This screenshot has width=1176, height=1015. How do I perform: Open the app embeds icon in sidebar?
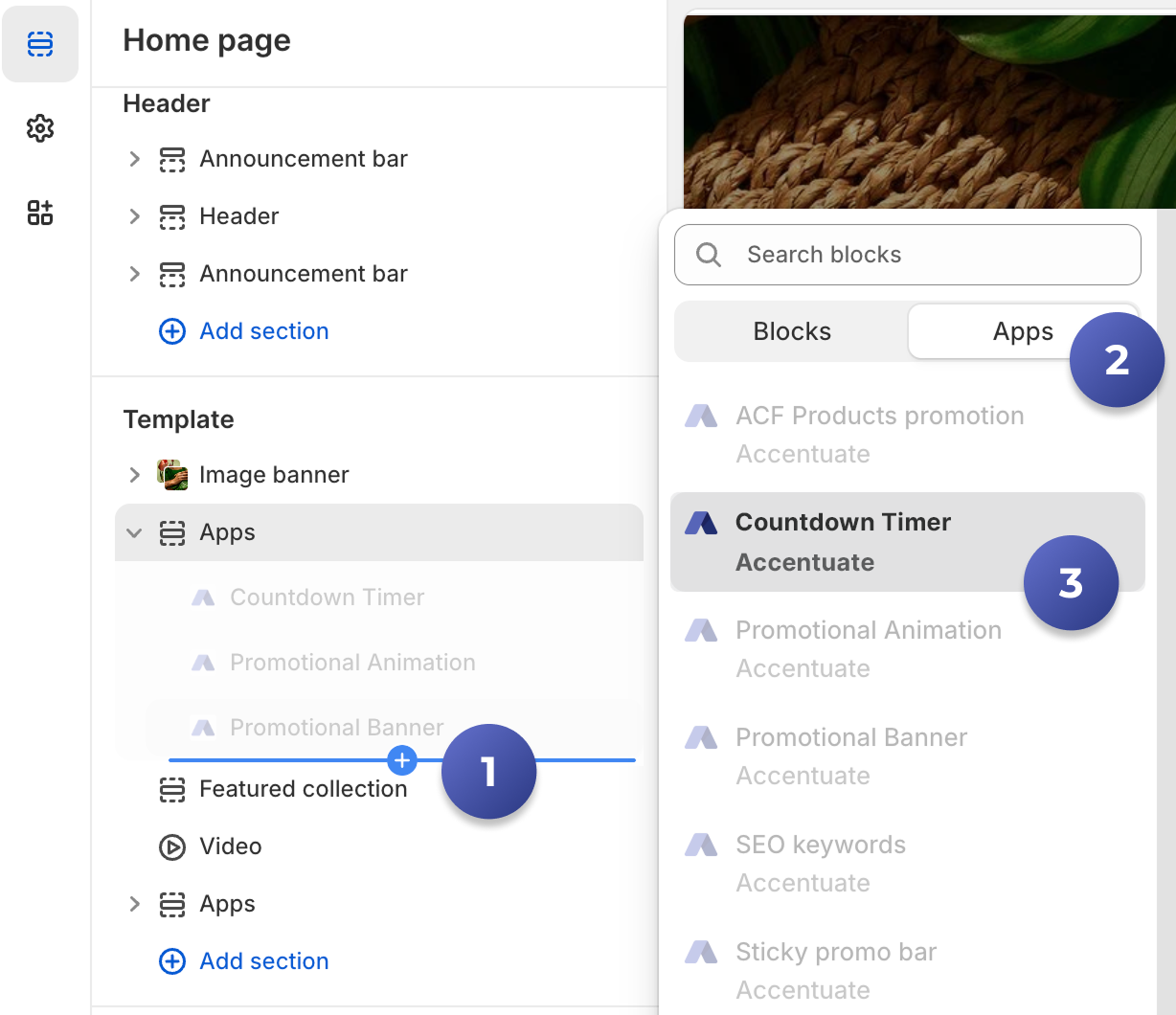coord(40,213)
